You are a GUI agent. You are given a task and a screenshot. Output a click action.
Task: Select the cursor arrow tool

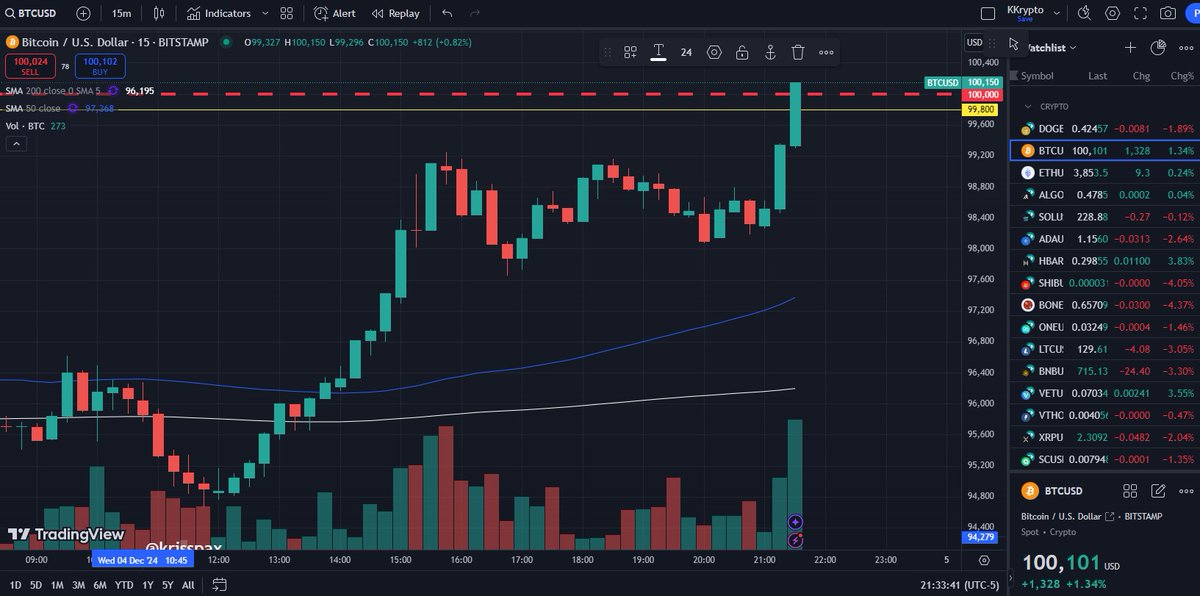[x=1013, y=44]
